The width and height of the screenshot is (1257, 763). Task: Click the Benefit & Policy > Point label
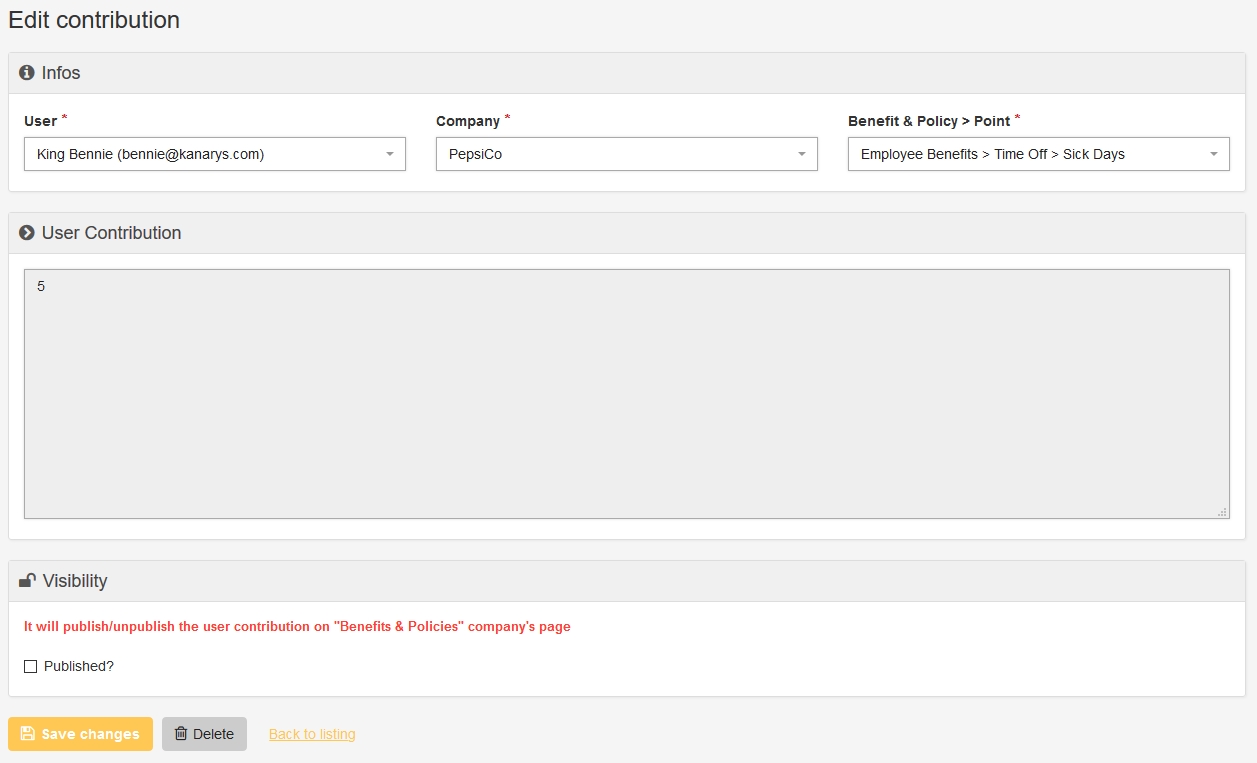929,121
